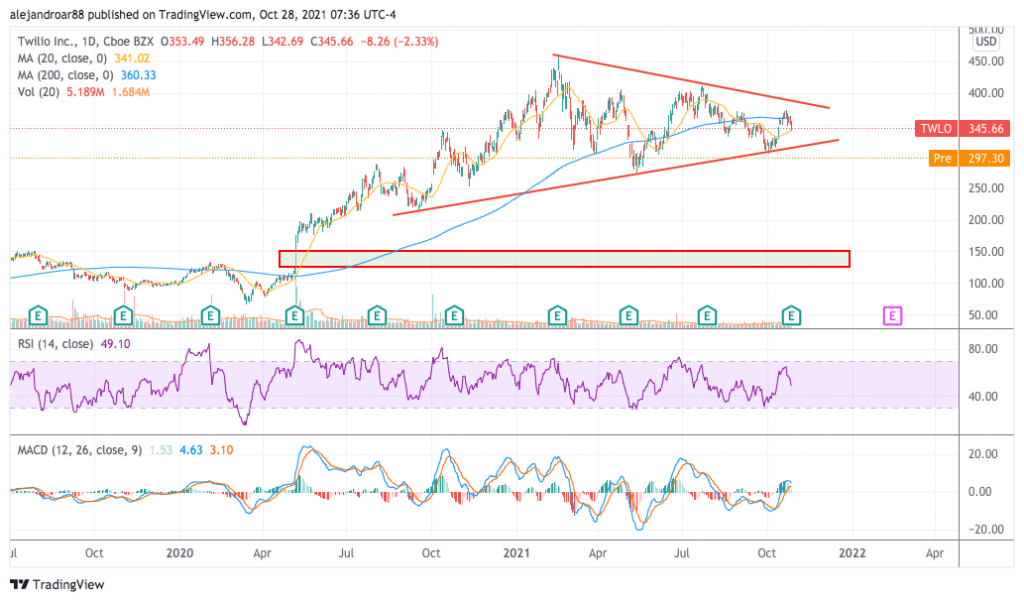The width and height of the screenshot is (1024, 602).
Task: Click the 341.02 MA value
Action: click(132, 58)
